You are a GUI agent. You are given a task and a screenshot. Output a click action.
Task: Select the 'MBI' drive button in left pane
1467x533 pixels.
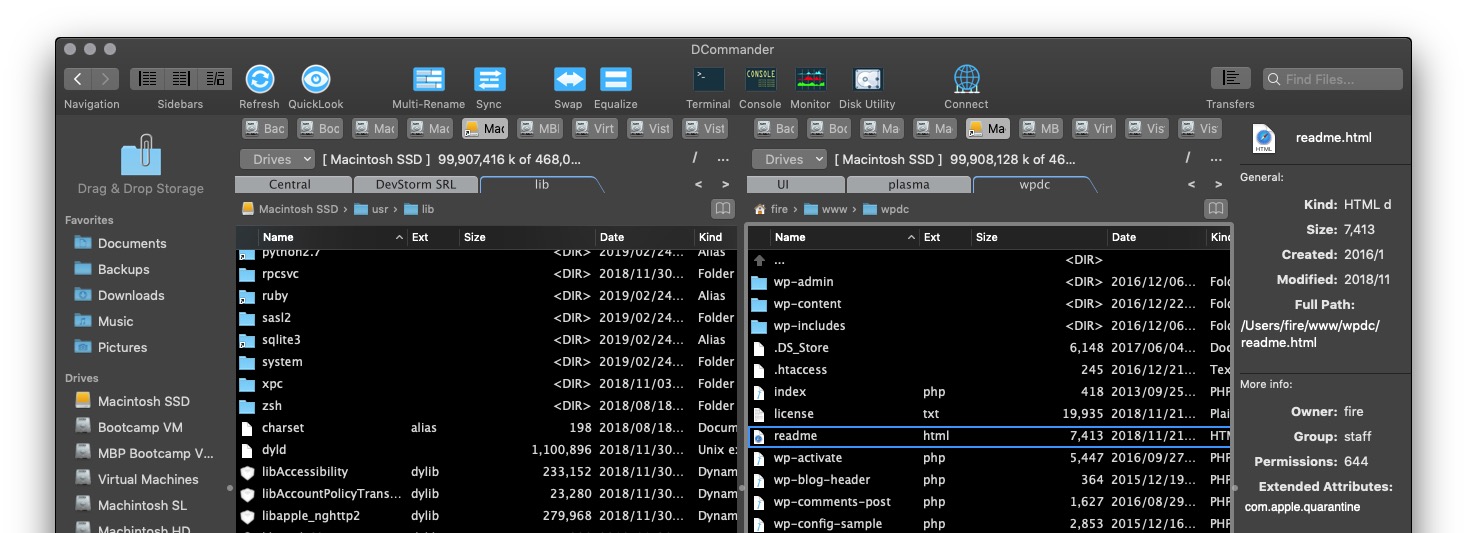pos(540,128)
